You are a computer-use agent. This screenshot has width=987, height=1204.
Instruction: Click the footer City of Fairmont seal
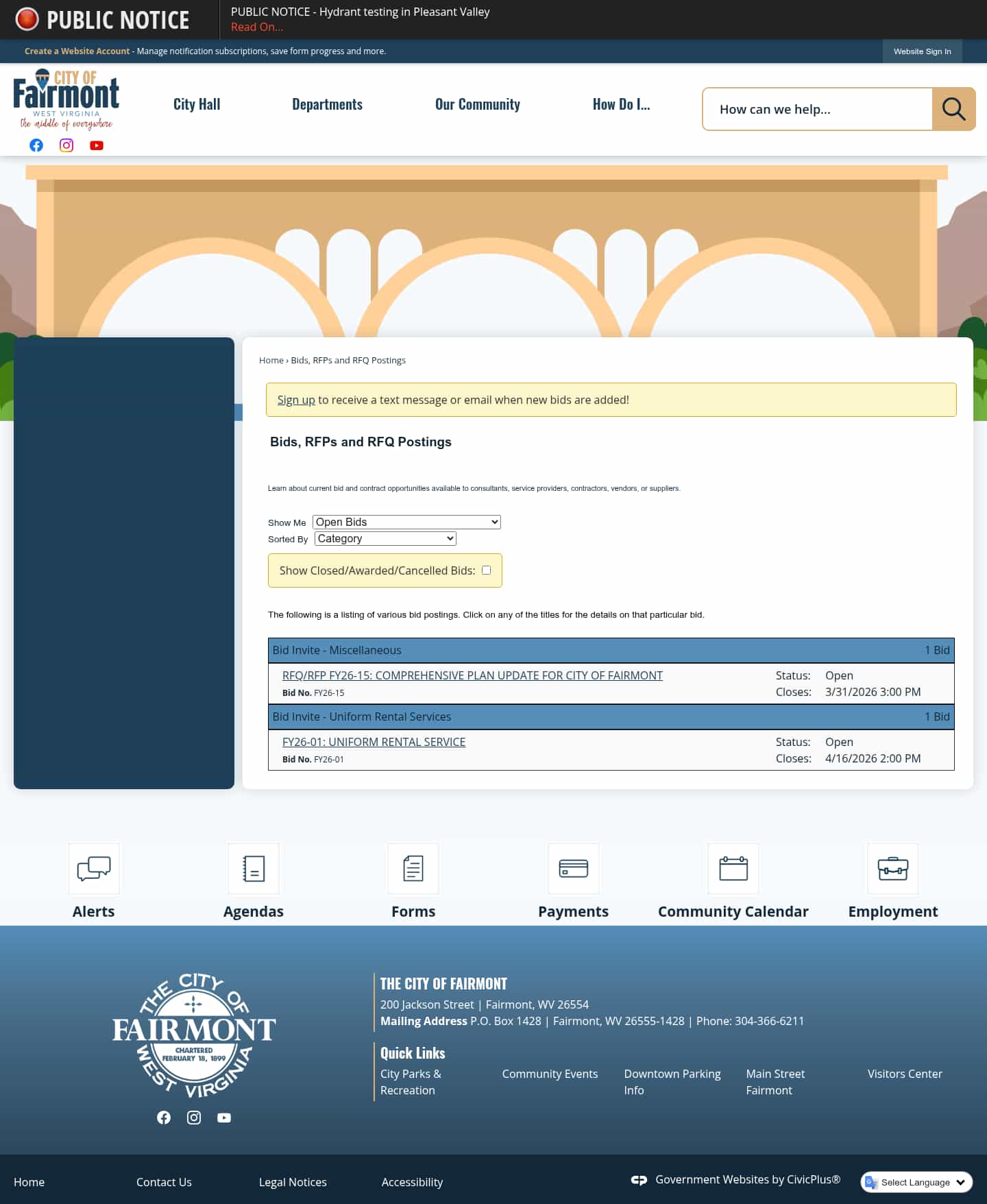click(194, 1035)
